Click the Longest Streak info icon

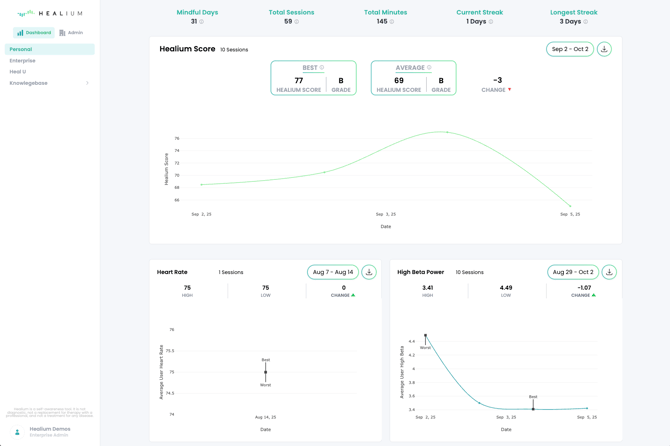(x=586, y=22)
